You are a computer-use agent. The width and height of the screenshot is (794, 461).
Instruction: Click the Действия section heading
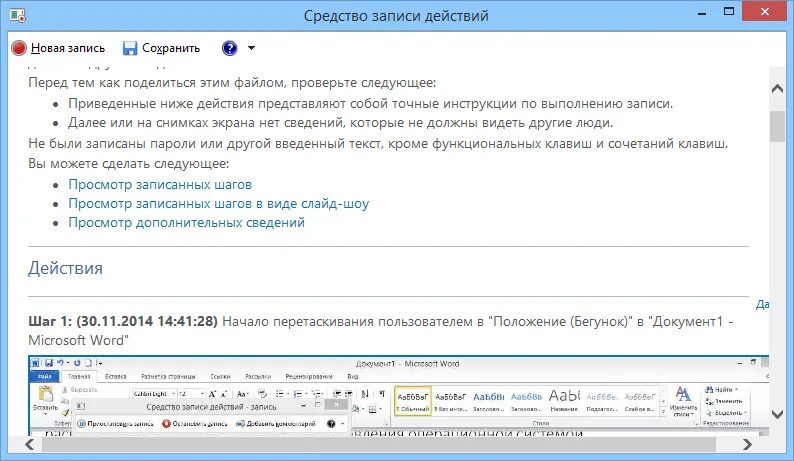tap(65, 268)
